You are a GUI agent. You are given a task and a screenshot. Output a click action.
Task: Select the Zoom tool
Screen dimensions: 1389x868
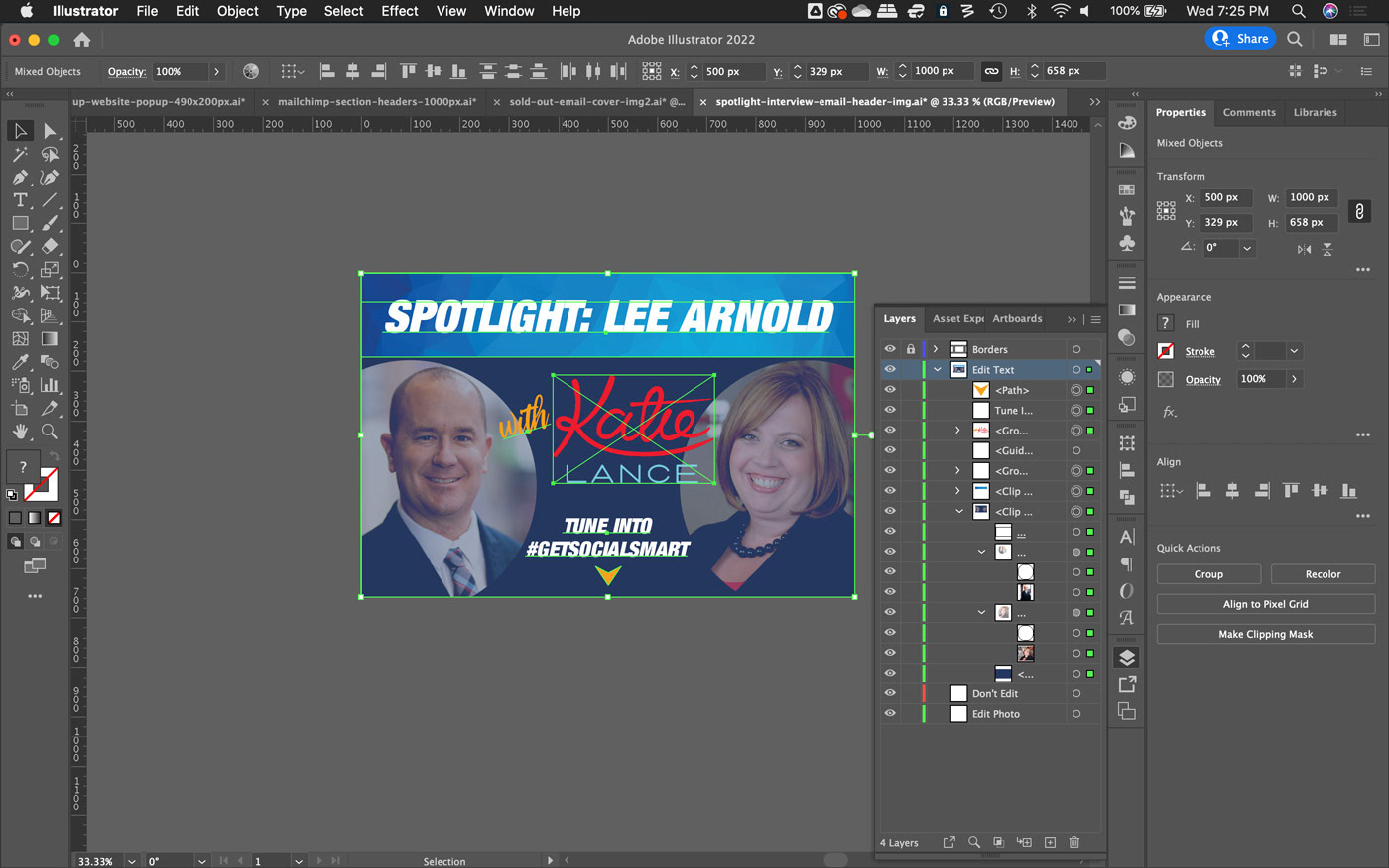[50, 432]
